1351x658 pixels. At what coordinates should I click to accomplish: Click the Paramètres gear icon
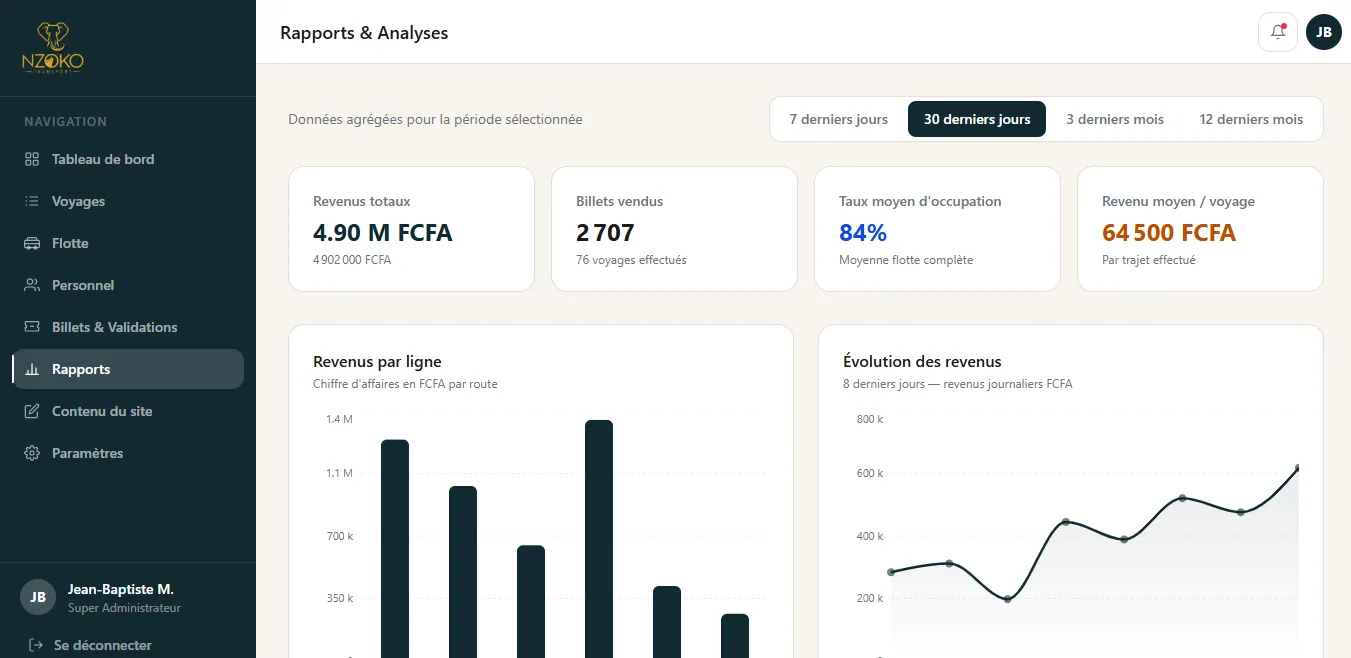[32, 453]
